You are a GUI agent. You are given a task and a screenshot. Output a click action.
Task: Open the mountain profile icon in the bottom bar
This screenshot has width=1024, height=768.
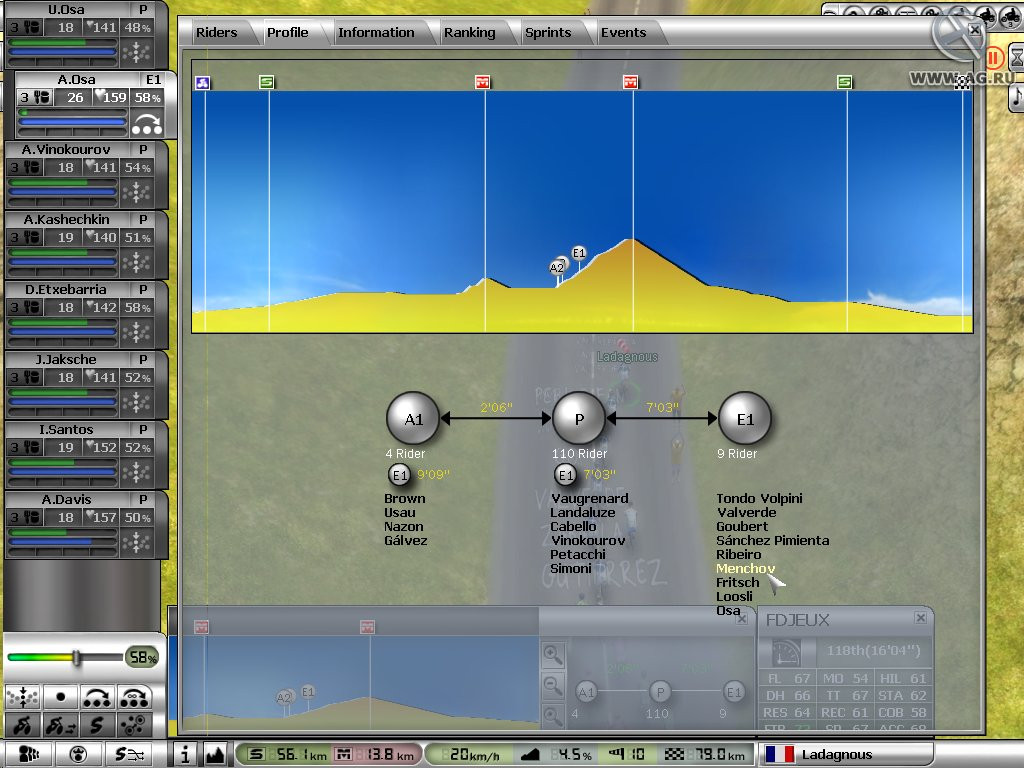click(215, 754)
